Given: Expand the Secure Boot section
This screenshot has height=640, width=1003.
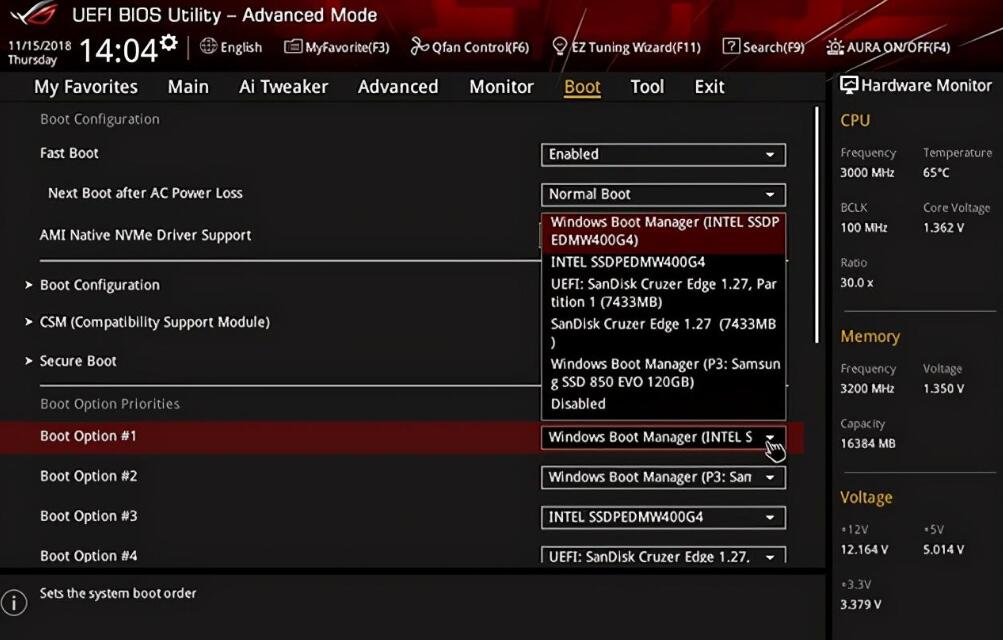Looking at the screenshot, I should click(78, 361).
